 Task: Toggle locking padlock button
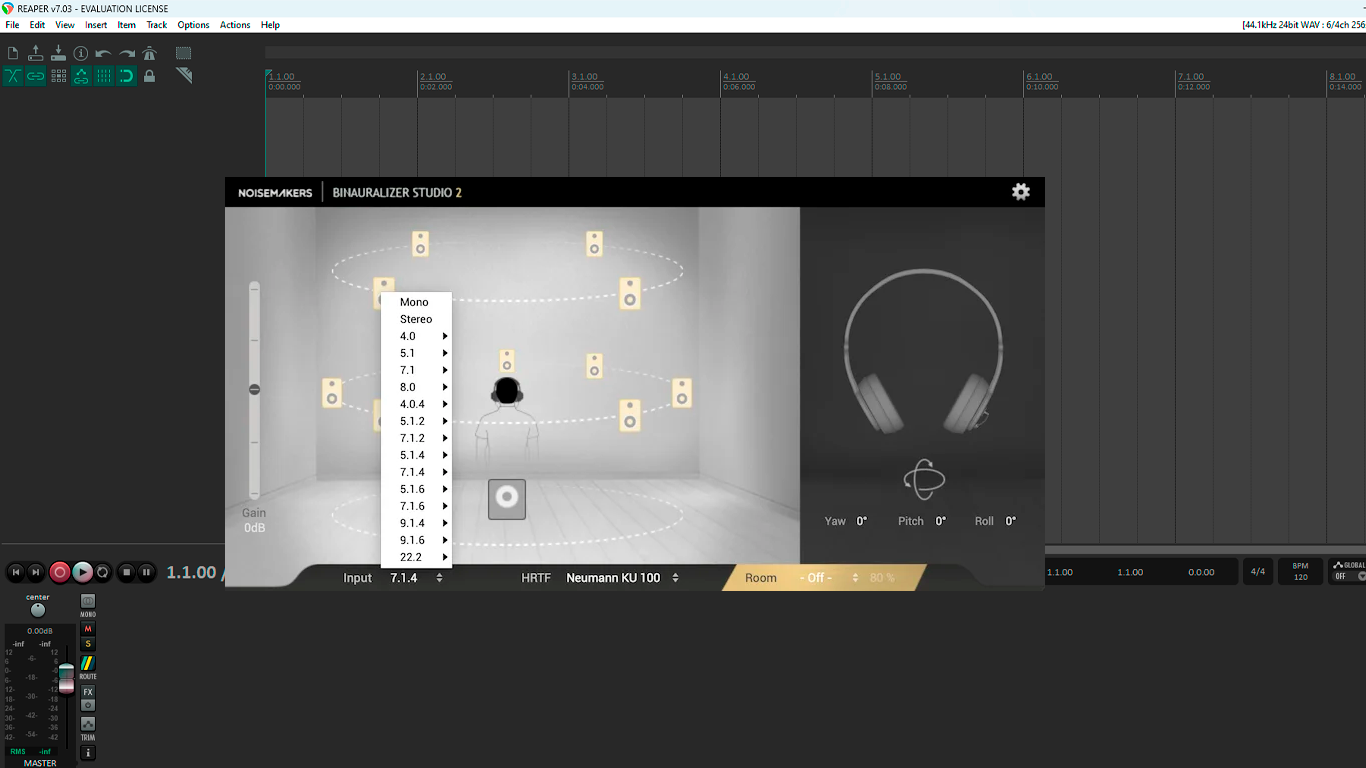tap(150, 75)
